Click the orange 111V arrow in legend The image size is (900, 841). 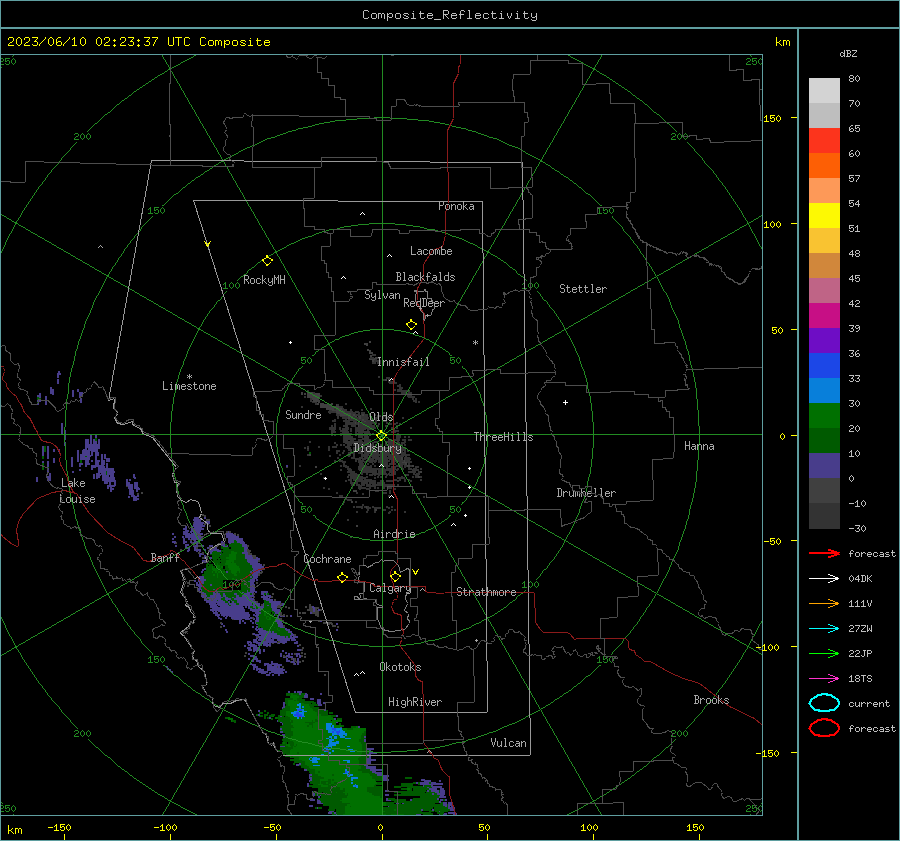(x=824, y=603)
